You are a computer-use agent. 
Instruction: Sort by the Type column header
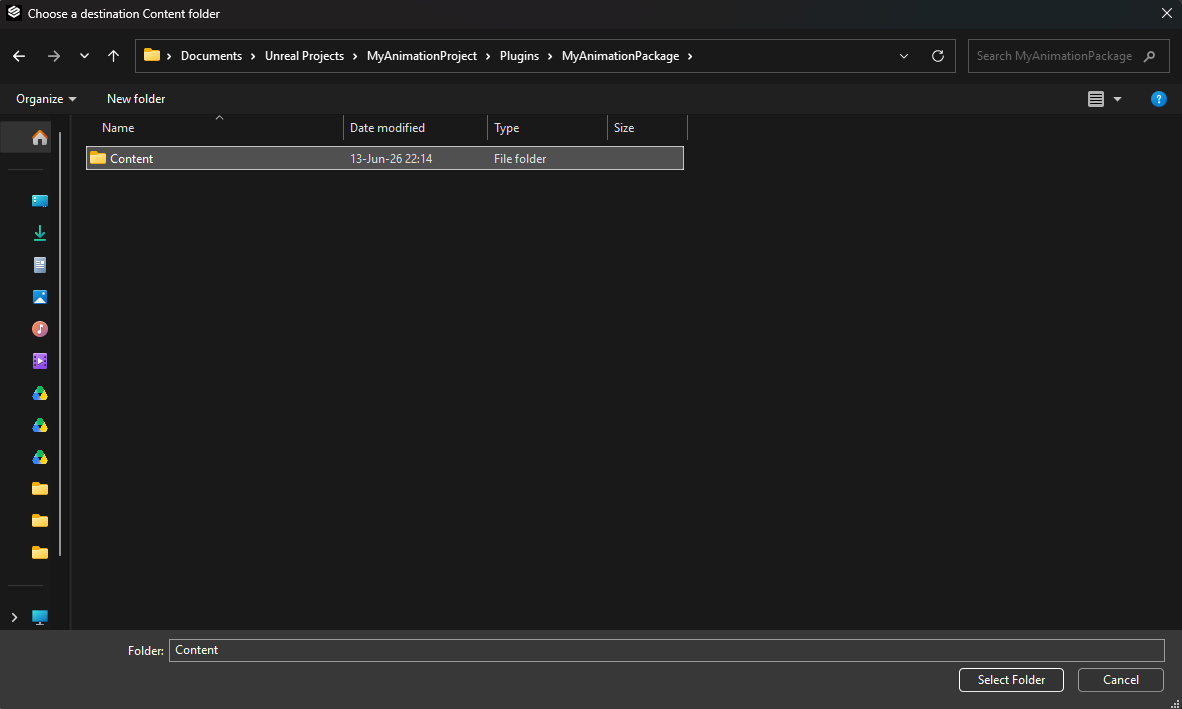pos(547,128)
